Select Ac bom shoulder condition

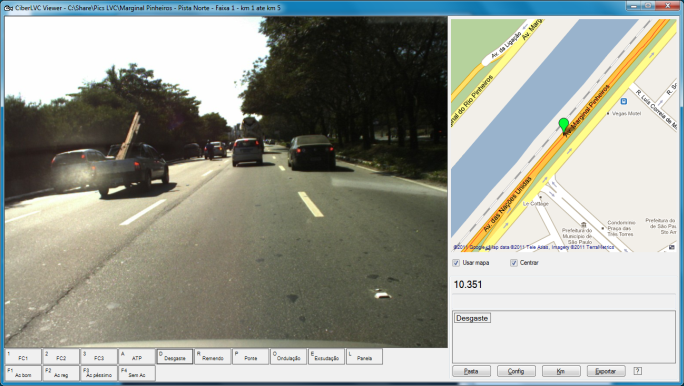click(x=23, y=373)
